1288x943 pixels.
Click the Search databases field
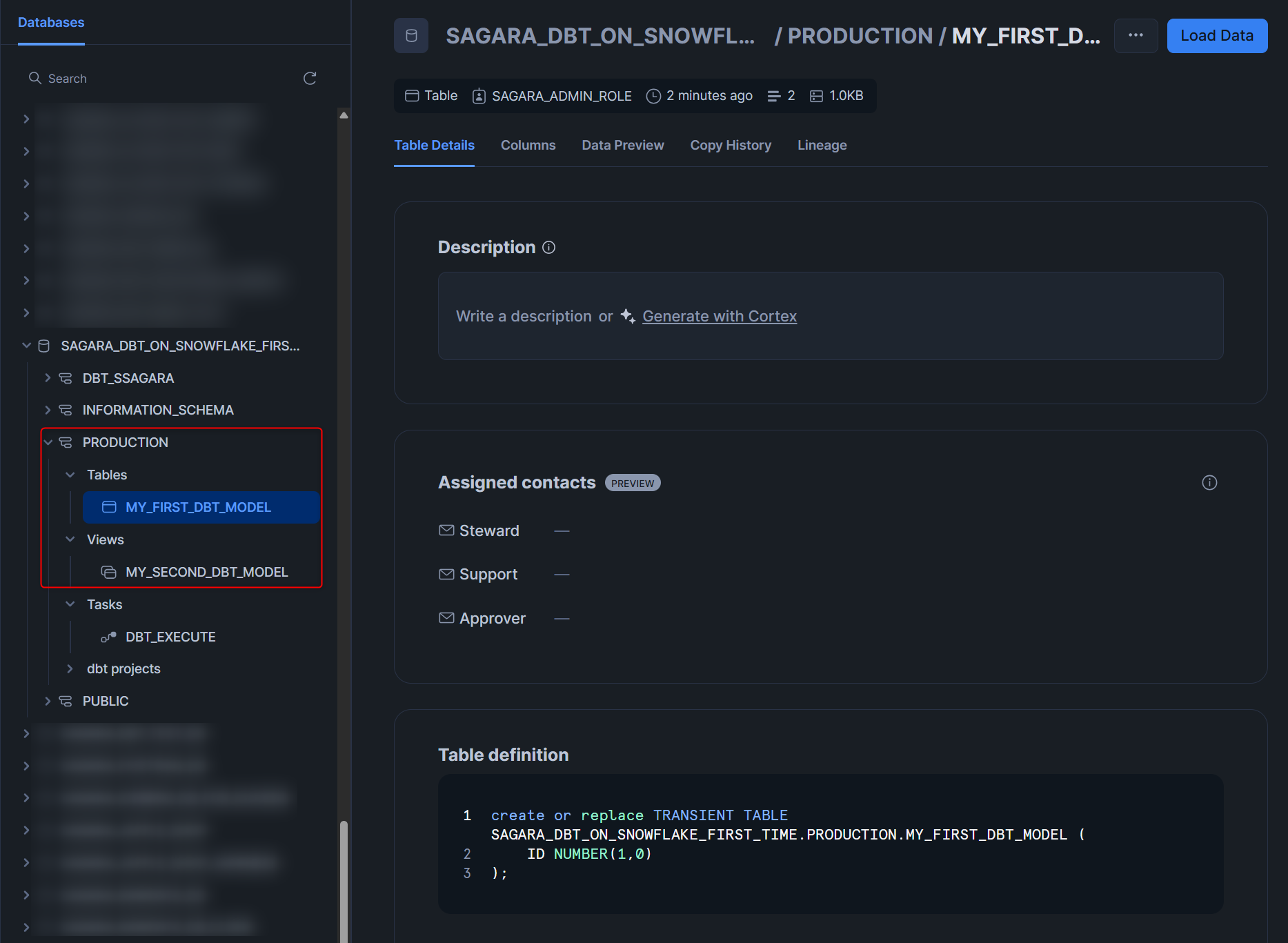click(x=163, y=79)
